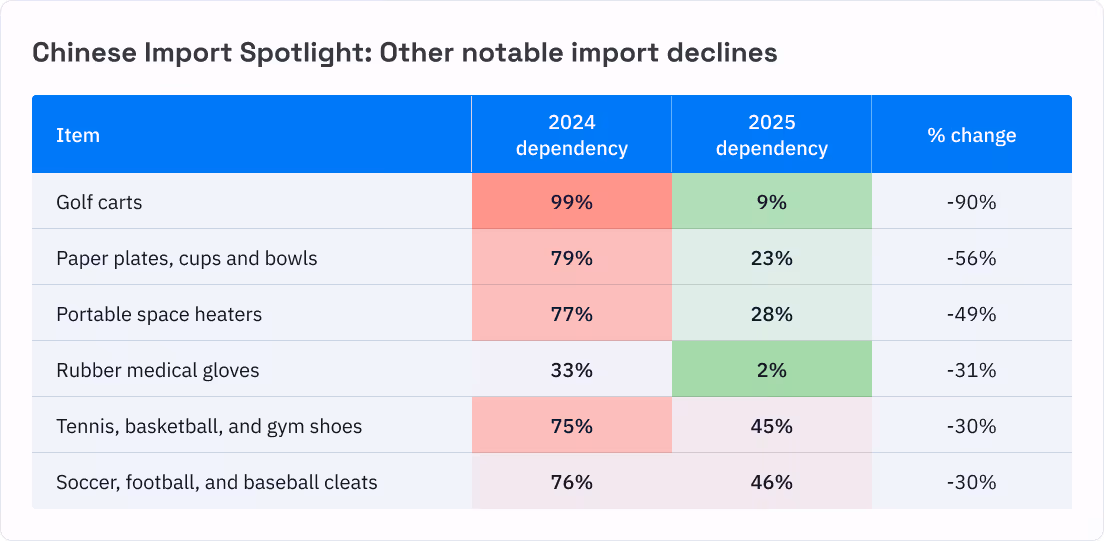The height and width of the screenshot is (541, 1104).
Task: Select the 2025 dependency column header
Action: click(771, 135)
